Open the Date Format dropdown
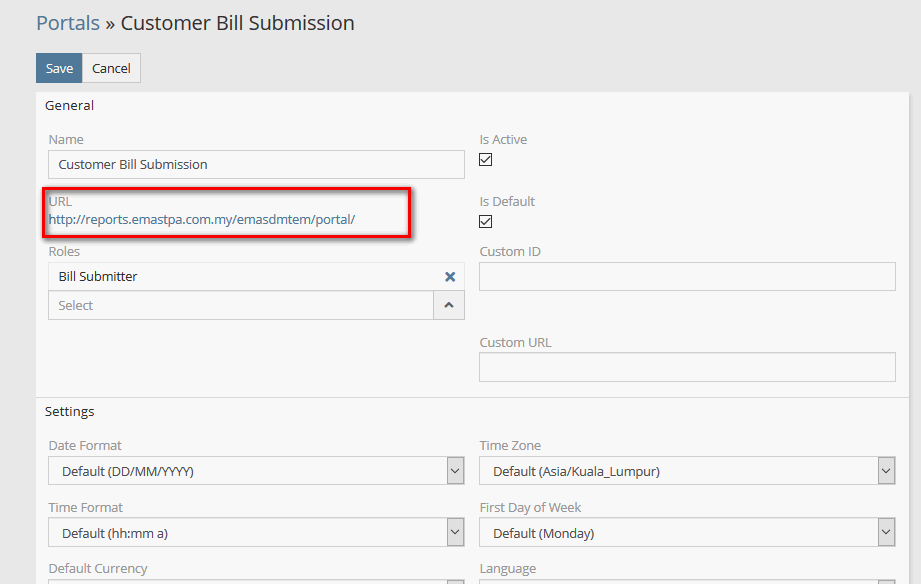921x584 pixels. click(x=245, y=471)
